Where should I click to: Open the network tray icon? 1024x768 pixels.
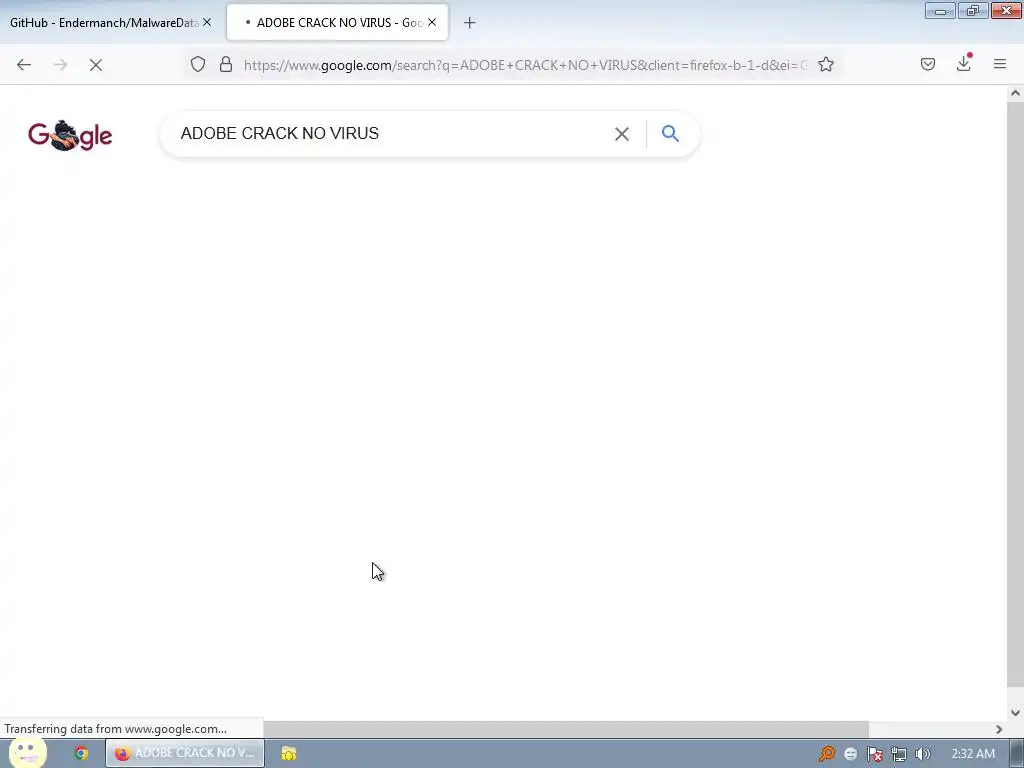coord(899,754)
